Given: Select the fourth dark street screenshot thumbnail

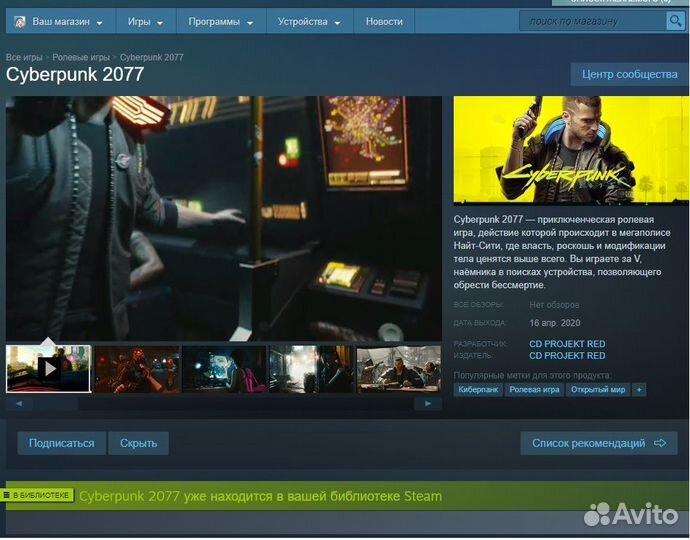Looking at the screenshot, I should click(x=312, y=369).
